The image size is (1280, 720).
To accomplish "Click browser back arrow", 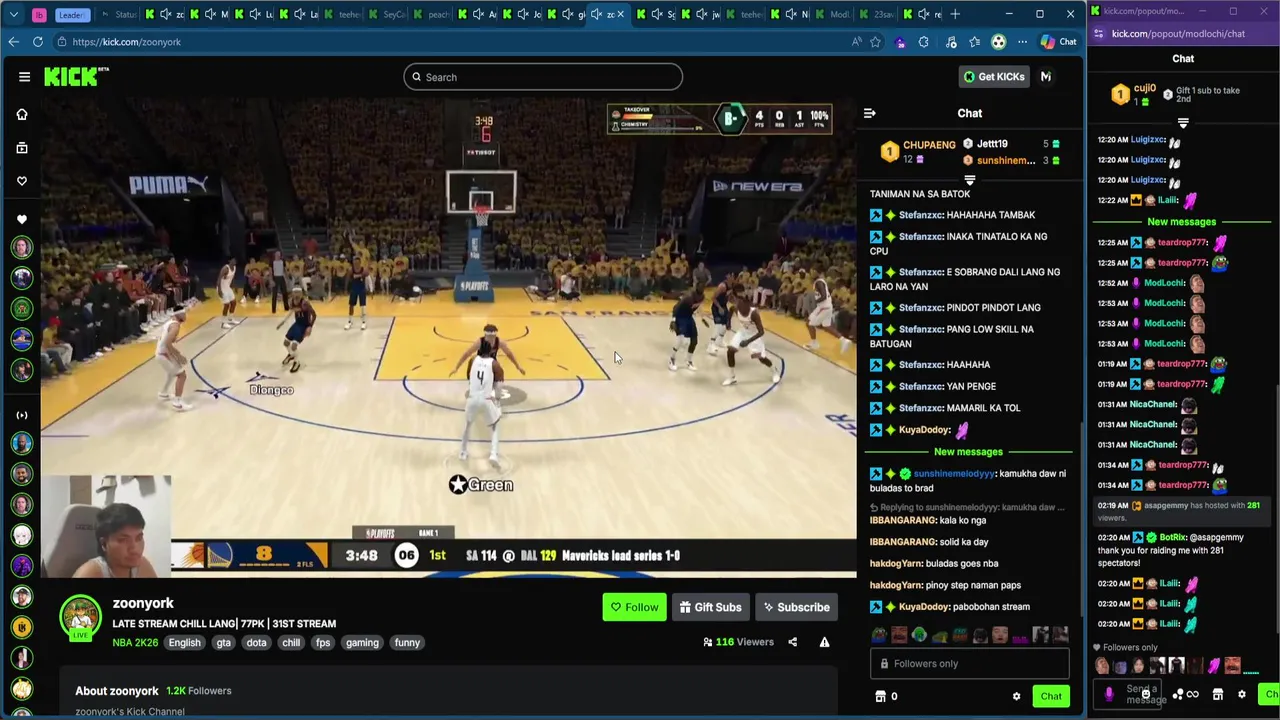I will pyautogui.click(x=13, y=42).
